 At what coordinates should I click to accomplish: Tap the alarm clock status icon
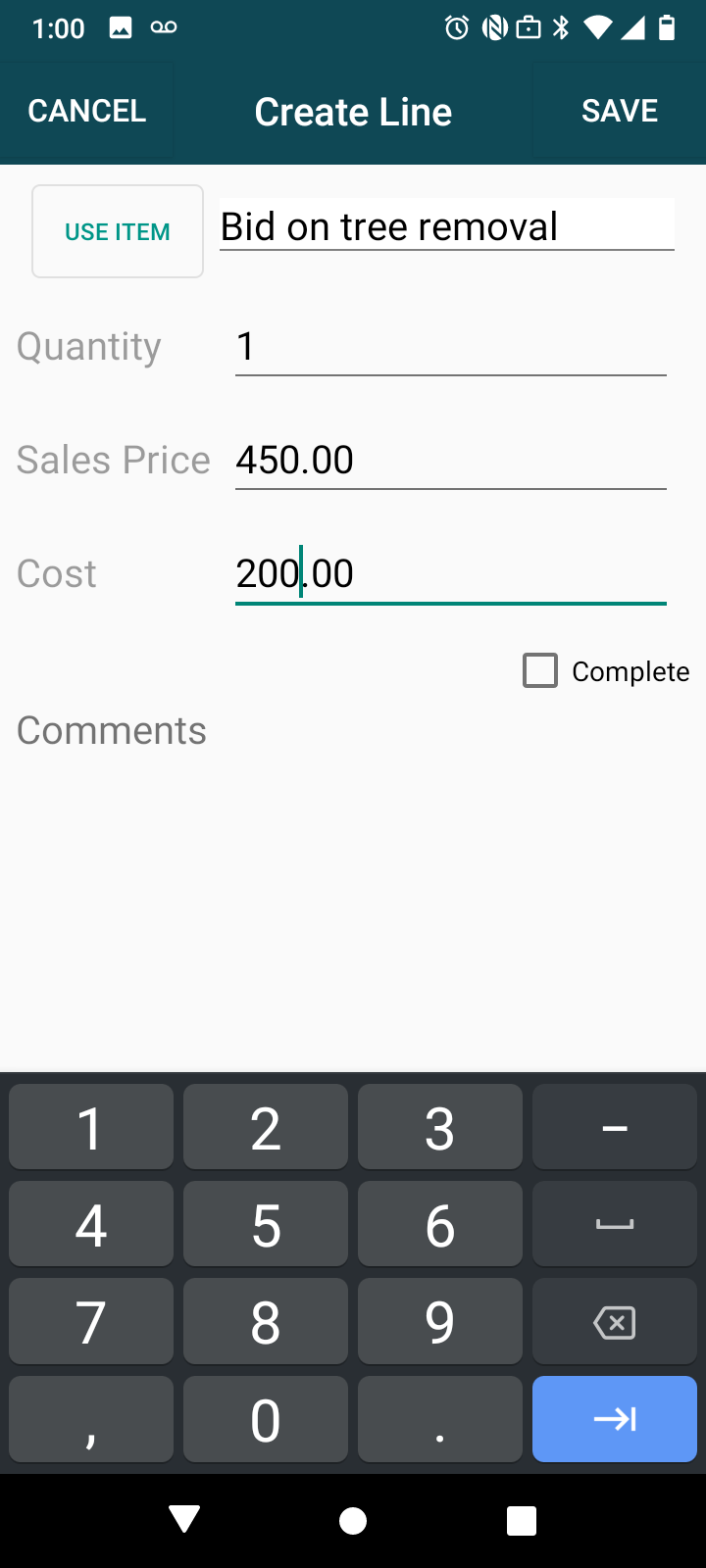click(x=456, y=27)
